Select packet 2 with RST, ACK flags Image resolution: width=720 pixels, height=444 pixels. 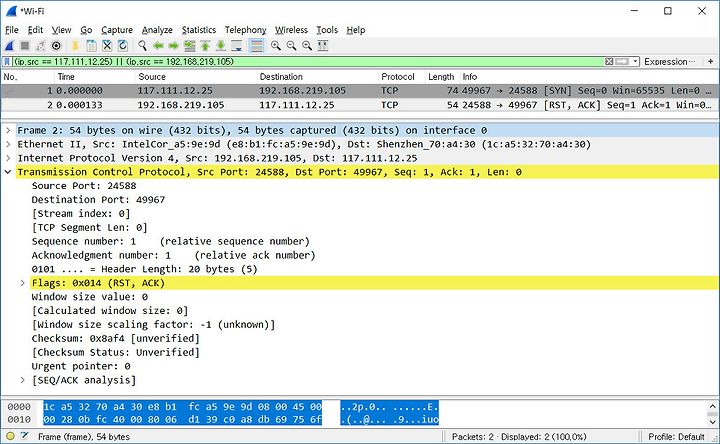(359, 105)
